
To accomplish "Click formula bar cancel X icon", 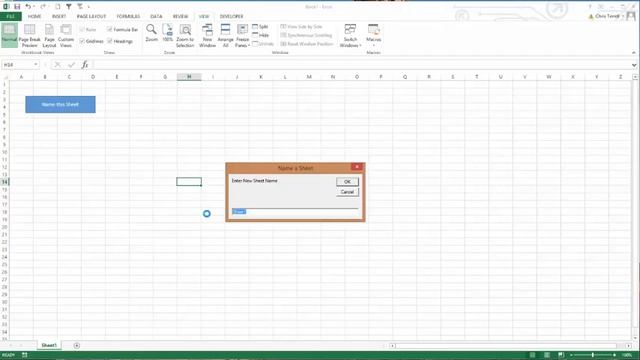I will (x=58, y=64).
